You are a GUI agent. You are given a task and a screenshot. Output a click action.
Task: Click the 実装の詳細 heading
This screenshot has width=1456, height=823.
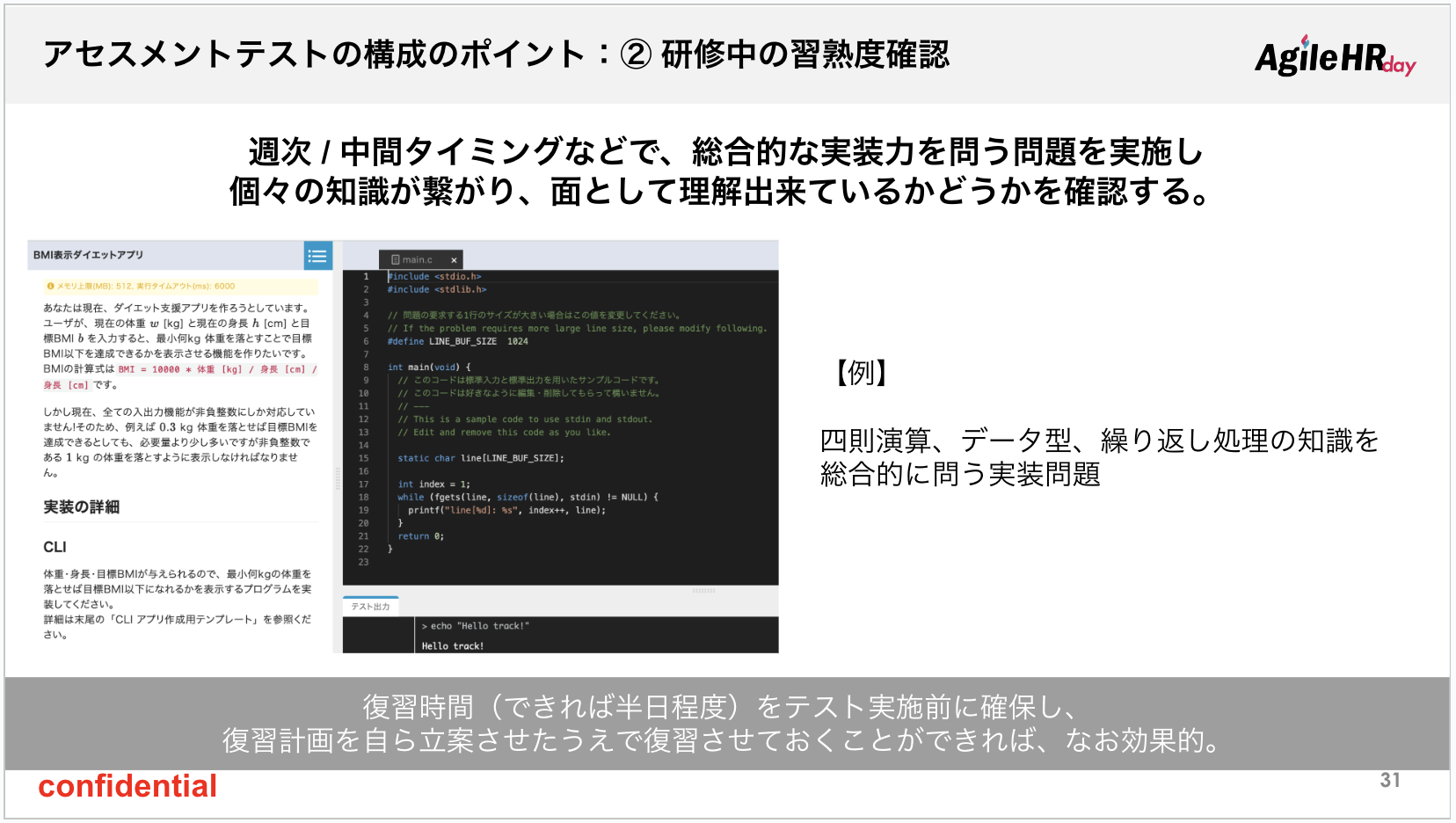pyautogui.click(x=82, y=507)
